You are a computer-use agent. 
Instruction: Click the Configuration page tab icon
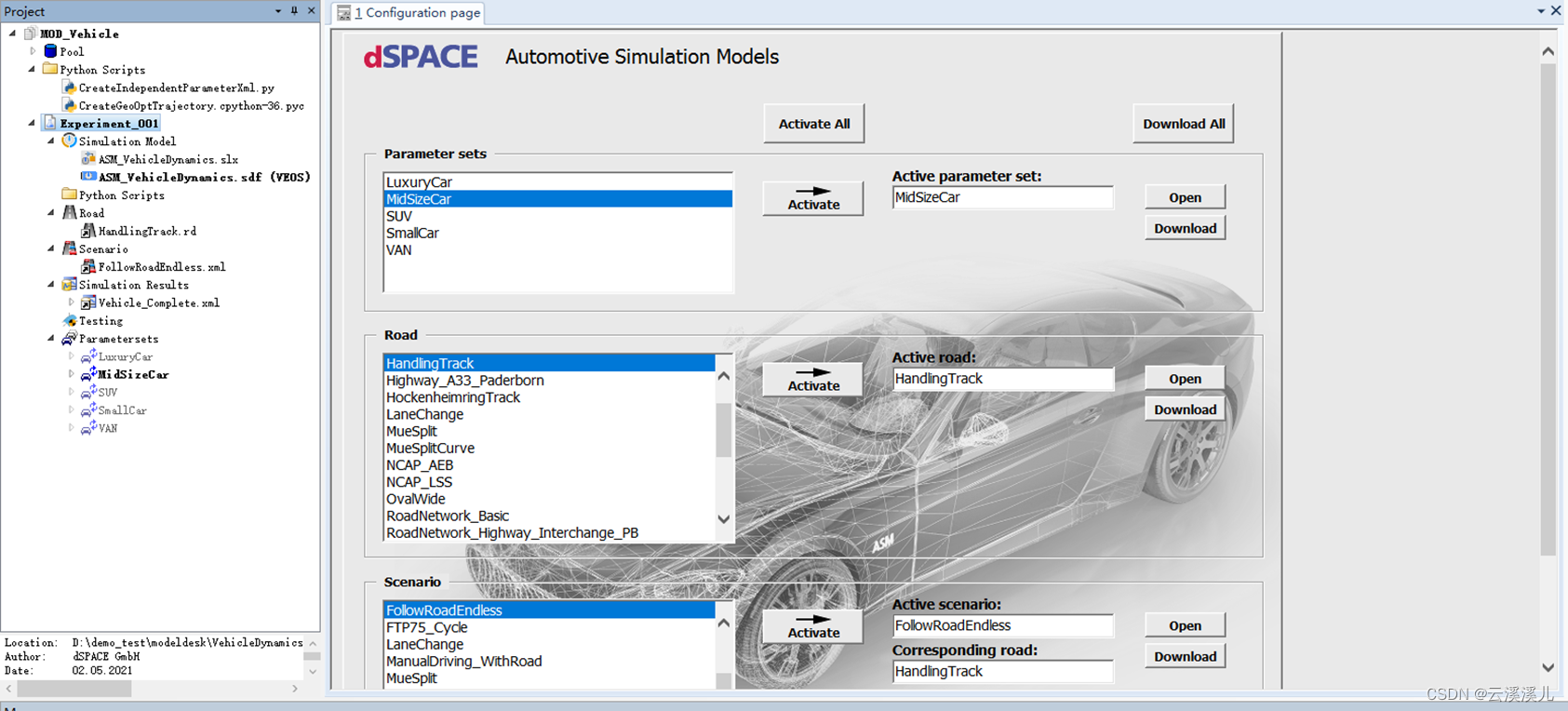coord(344,13)
